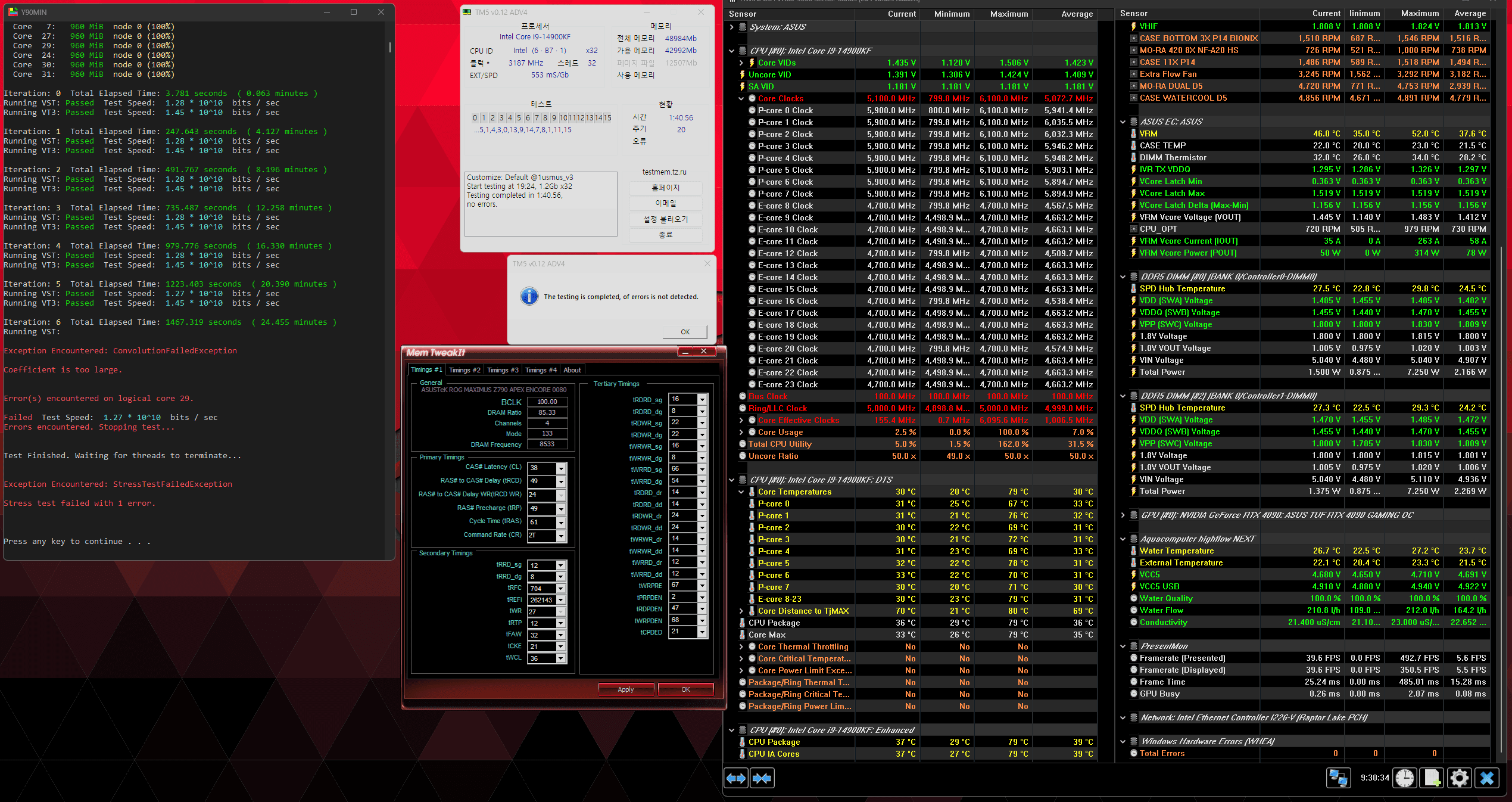Collapse the Core Clocks tree node
Image resolution: width=1512 pixels, height=802 pixels.
click(x=741, y=98)
